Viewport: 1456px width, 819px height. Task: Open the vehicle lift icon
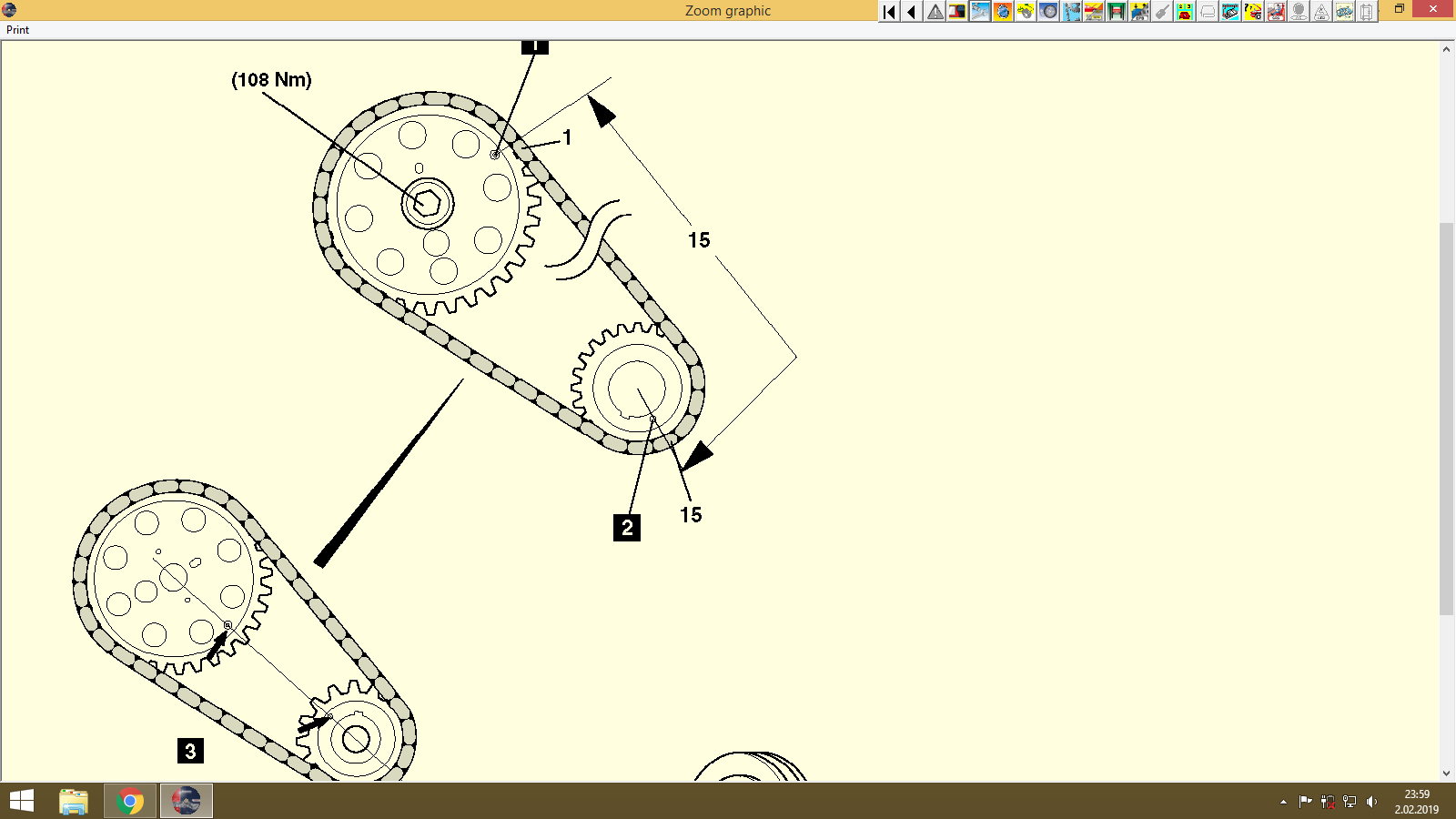click(x=1117, y=13)
